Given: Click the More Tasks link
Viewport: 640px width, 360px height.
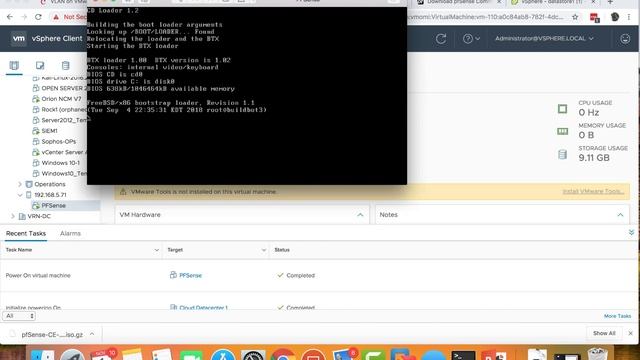Looking at the screenshot, I should pos(617,316).
